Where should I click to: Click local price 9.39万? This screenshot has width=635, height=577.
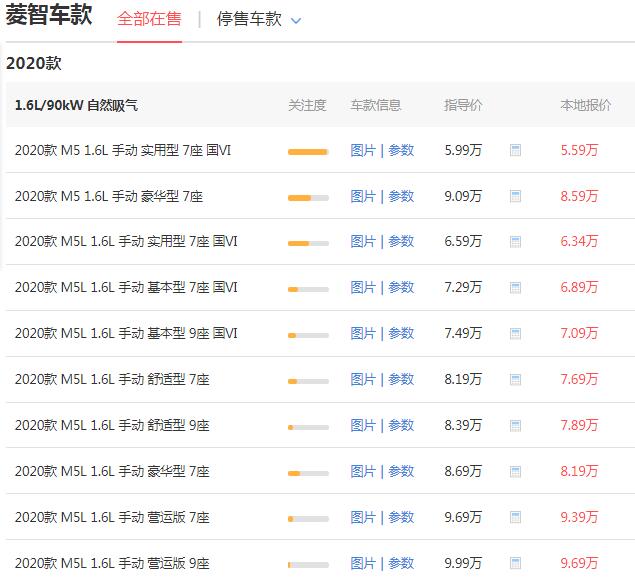[x=579, y=517]
